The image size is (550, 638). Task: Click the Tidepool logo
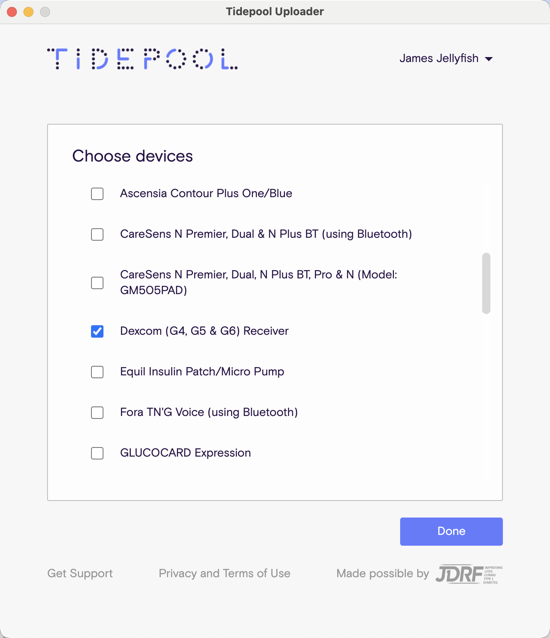tap(142, 59)
